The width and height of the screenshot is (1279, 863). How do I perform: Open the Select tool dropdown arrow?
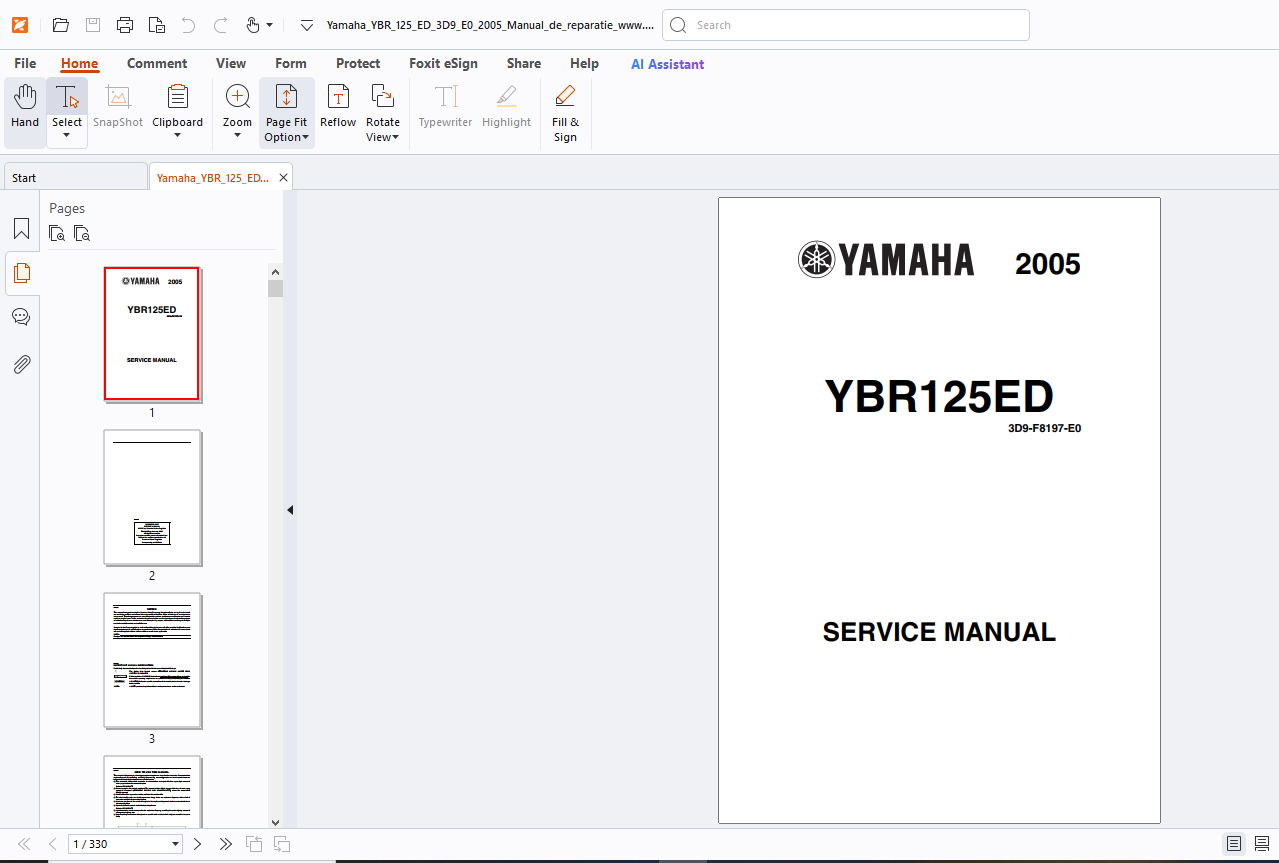[67, 137]
